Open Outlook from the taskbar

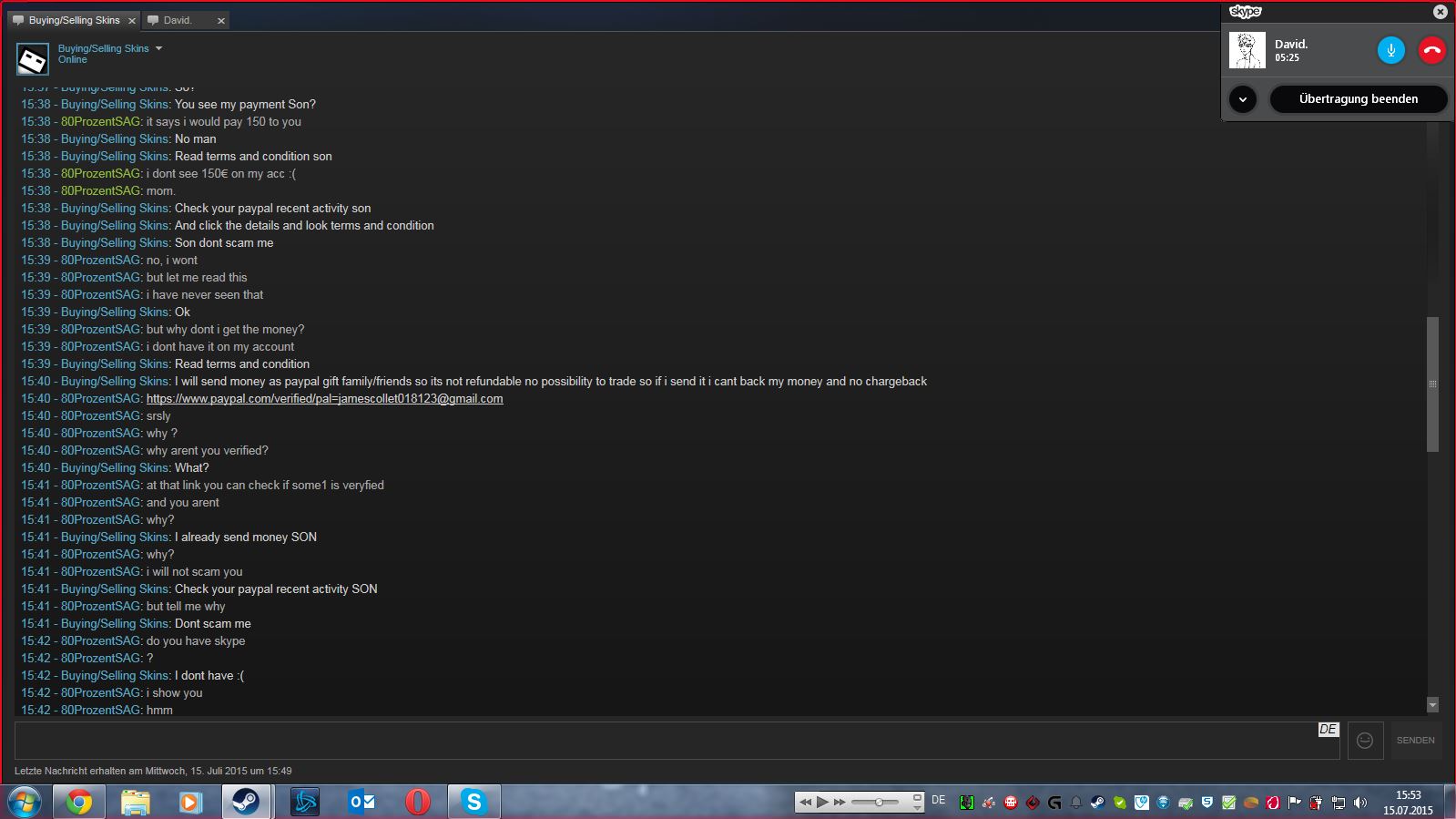(361, 802)
